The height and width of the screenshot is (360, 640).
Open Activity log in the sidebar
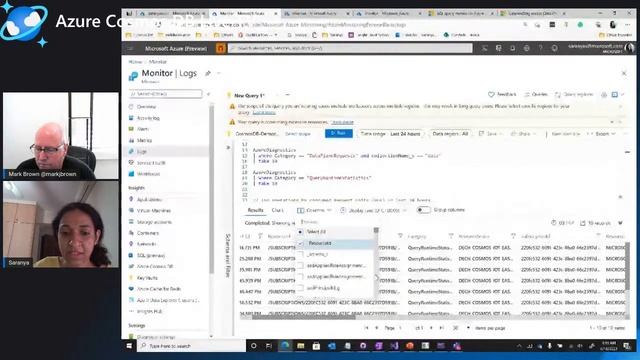pyautogui.click(x=148, y=118)
